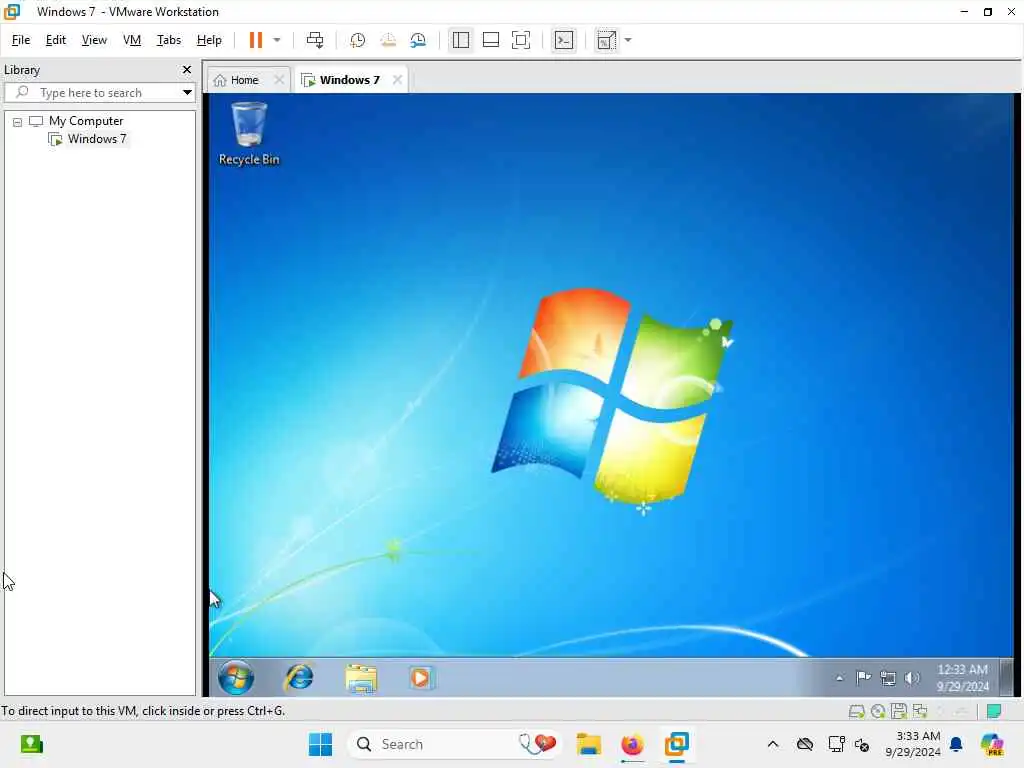Send Ctrl+Alt+Del to the VM
1024x768 pixels.
(x=315, y=40)
